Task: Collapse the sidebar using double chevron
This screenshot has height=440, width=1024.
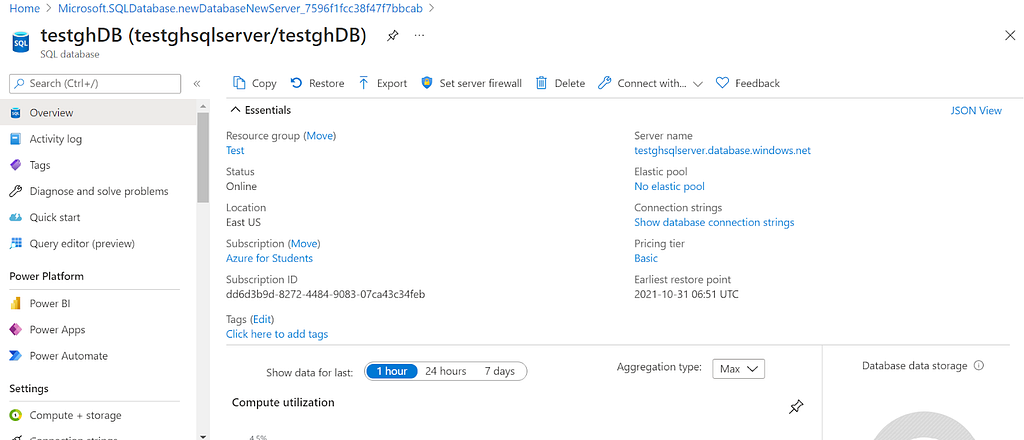Action: [197, 84]
